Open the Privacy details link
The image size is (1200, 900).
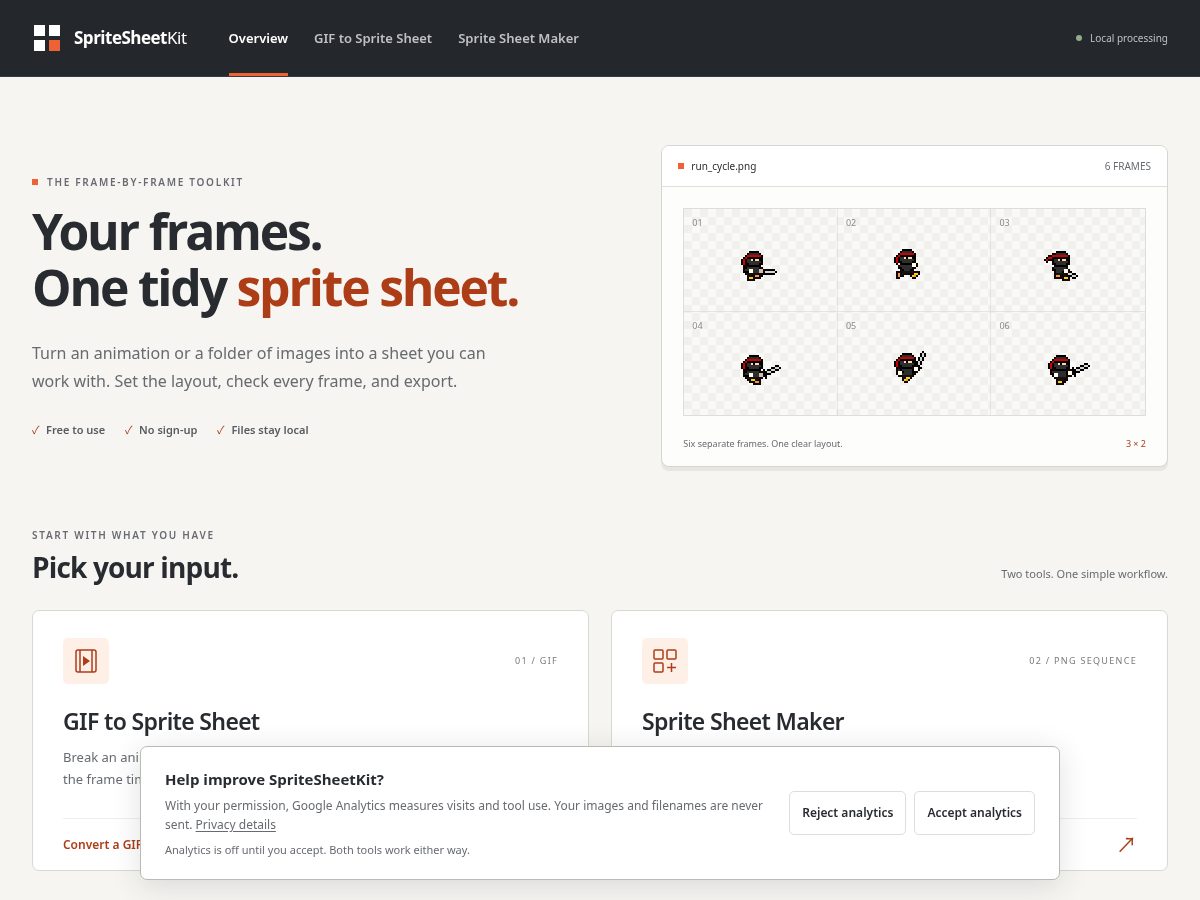236,825
